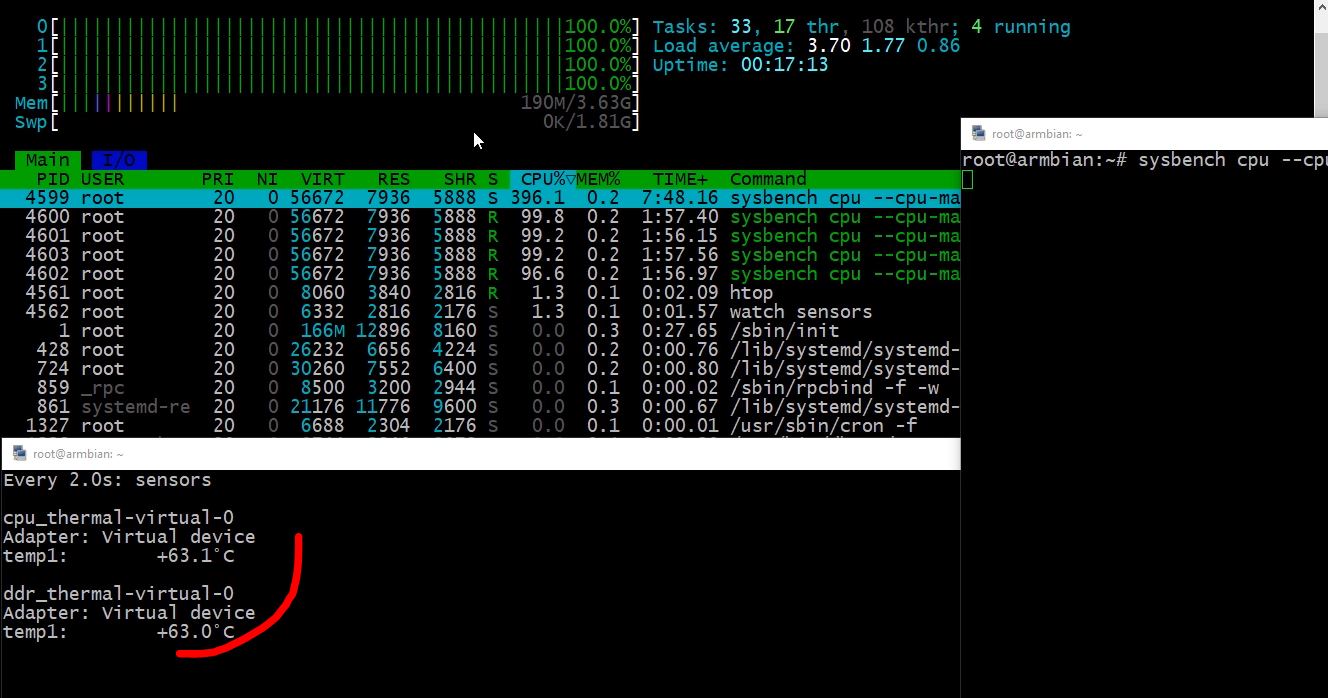Screen dimensions: 1328x698
Task: Click the PID column header
Action: tap(51, 179)
